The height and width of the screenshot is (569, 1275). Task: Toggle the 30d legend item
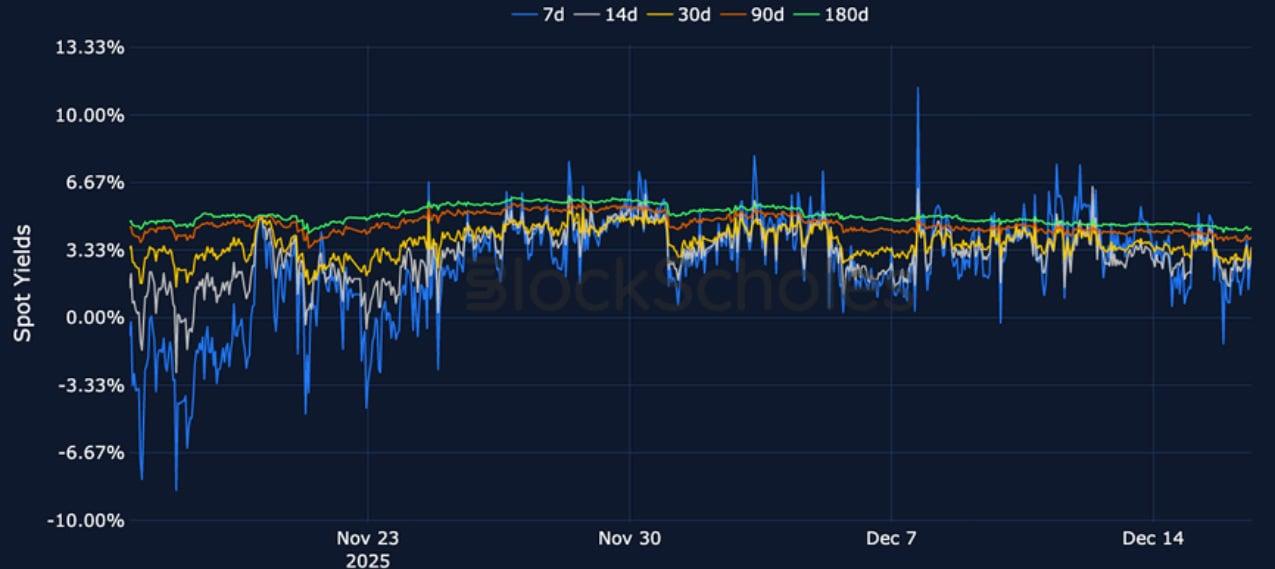click(x=692, y=14)
